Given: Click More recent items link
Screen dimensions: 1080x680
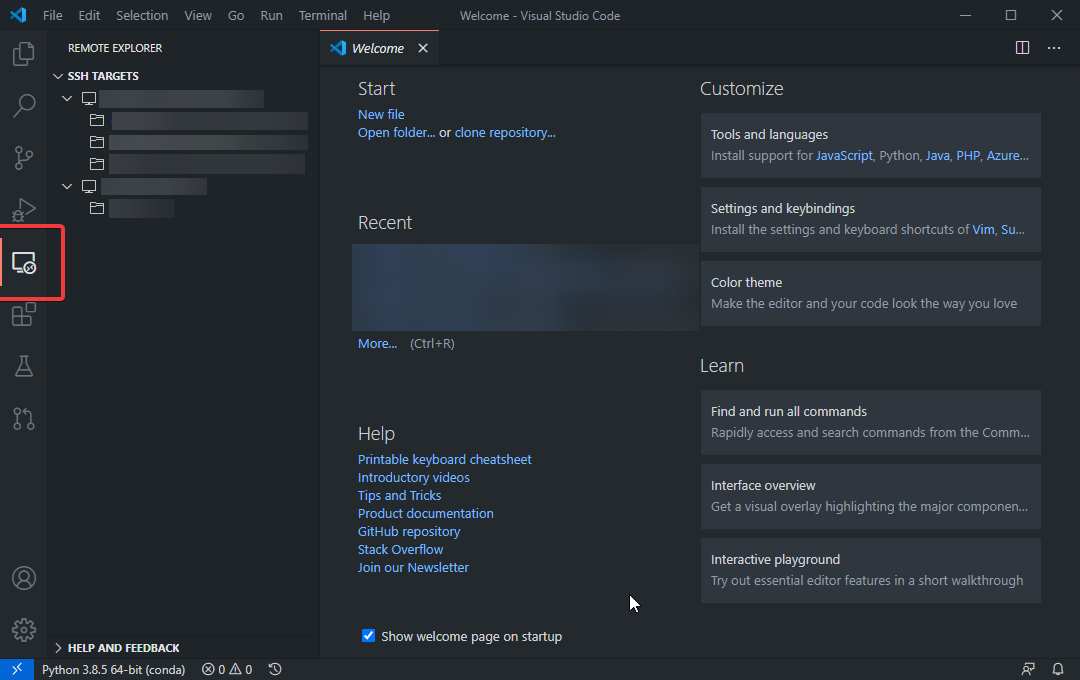Looking at the screenshot, I should pyautogui.click(x=377, y=343).
